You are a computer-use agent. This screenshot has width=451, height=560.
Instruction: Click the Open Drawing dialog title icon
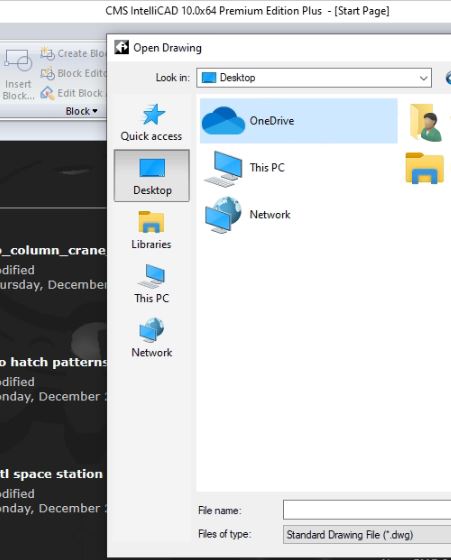click(x=121, y=47)
